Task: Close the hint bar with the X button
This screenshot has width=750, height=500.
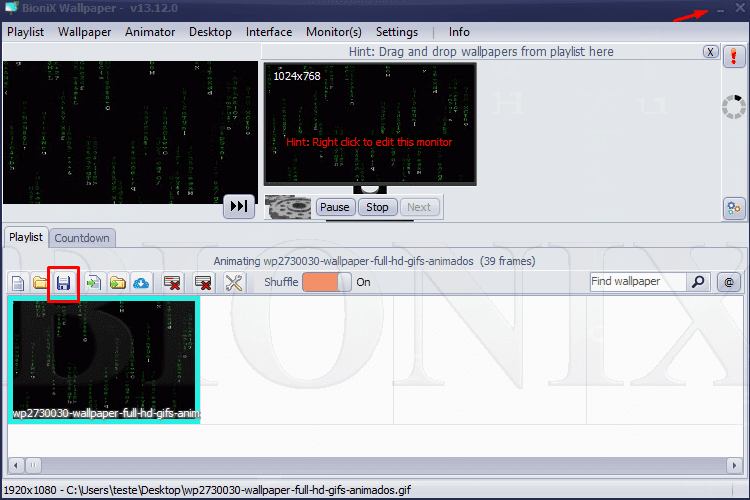Action: coord(710,52)
